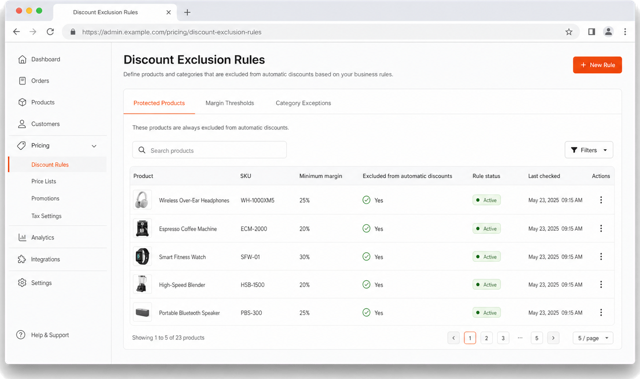Open the Customers section

pyautogui.click(x=39, y=124)
